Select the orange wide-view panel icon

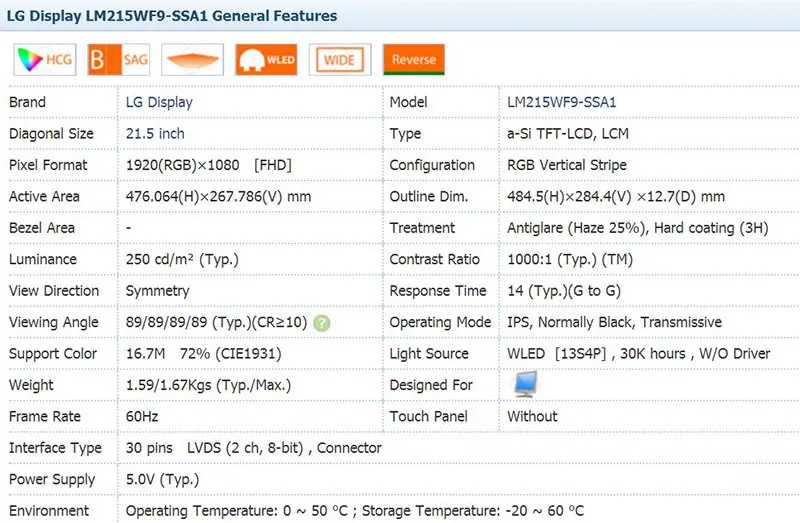pyautogui.click(x=192, y=60)
